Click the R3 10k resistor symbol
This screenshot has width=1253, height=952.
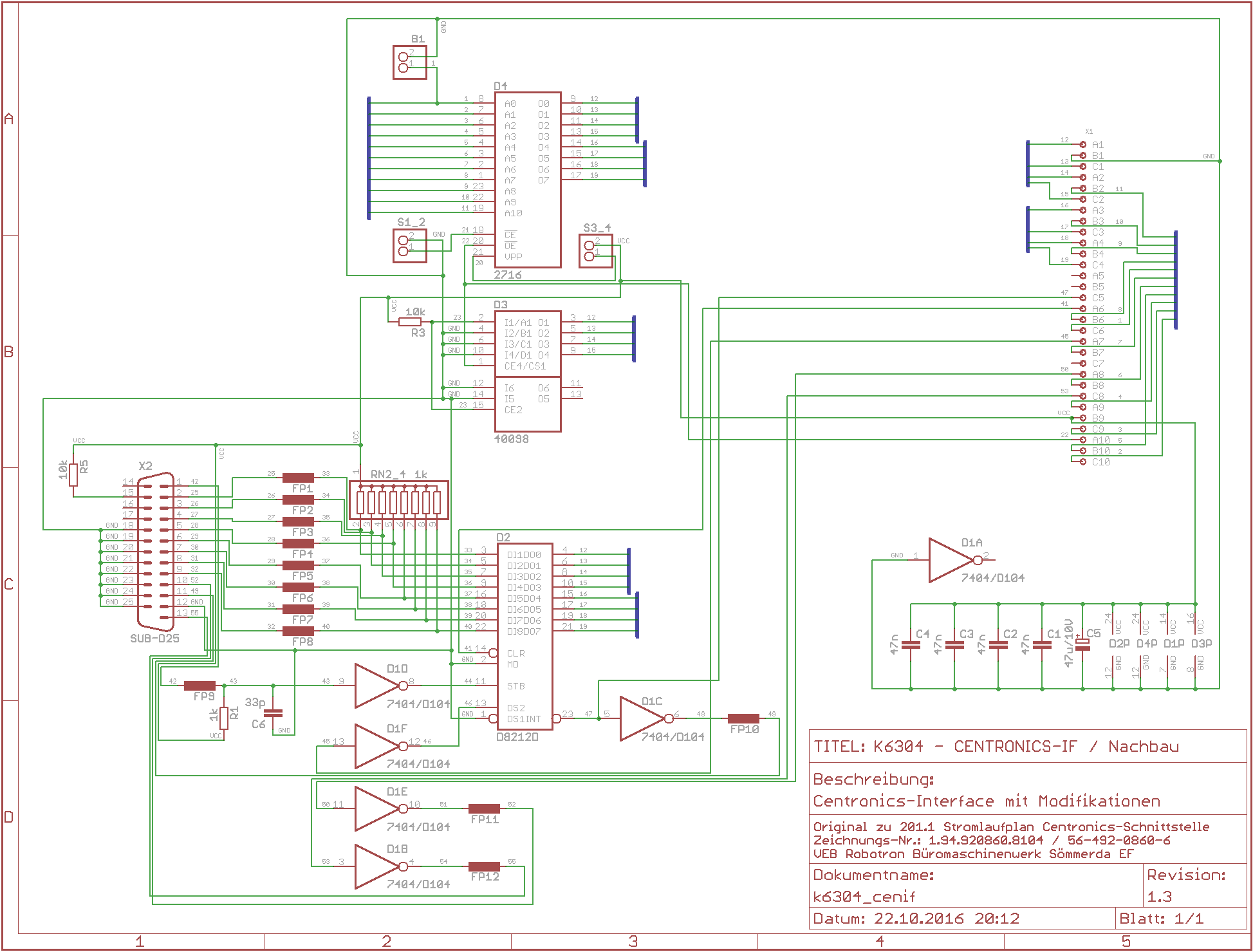click(410, 322)
